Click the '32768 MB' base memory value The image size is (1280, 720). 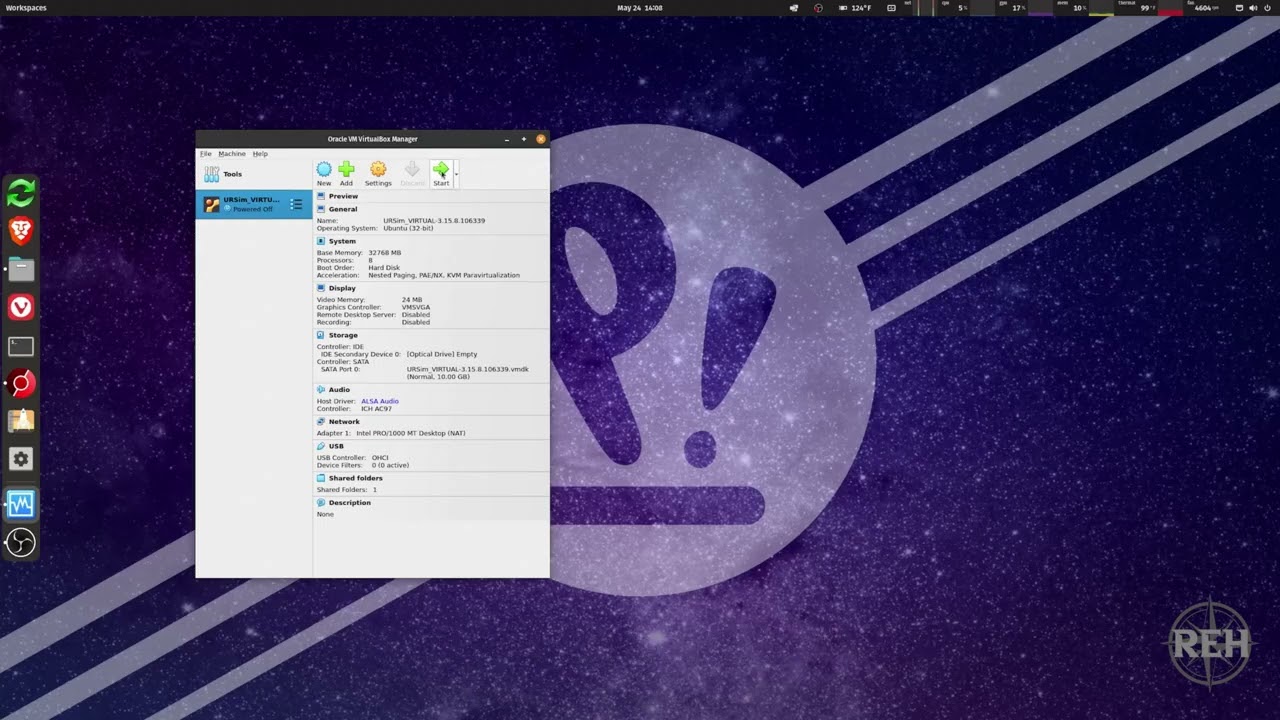coord(384,253)
